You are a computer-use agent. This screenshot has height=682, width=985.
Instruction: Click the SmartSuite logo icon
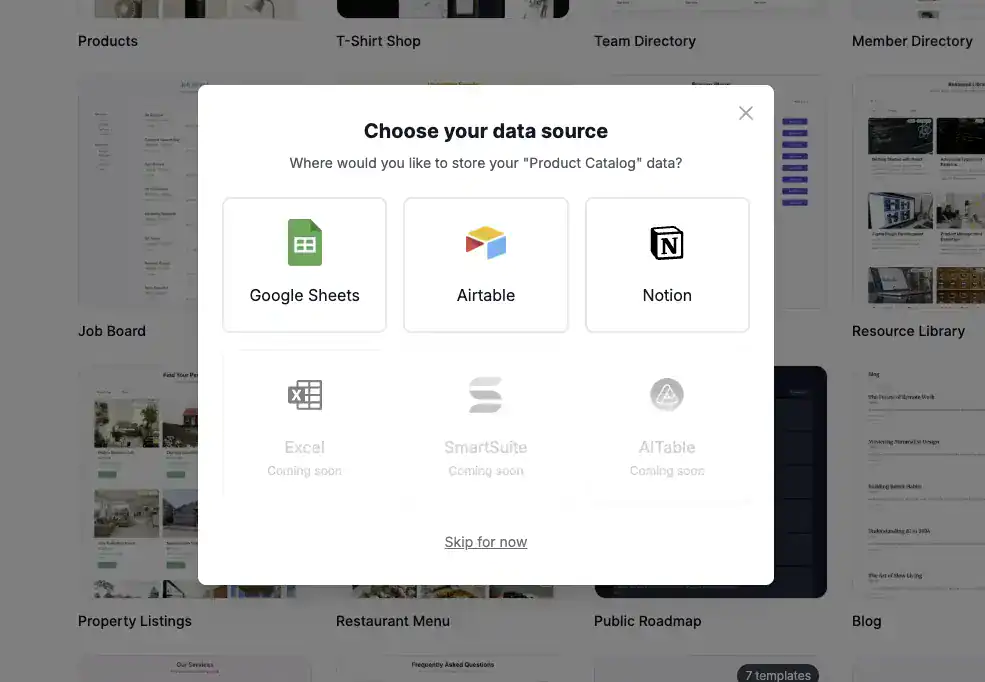point(486,395)
